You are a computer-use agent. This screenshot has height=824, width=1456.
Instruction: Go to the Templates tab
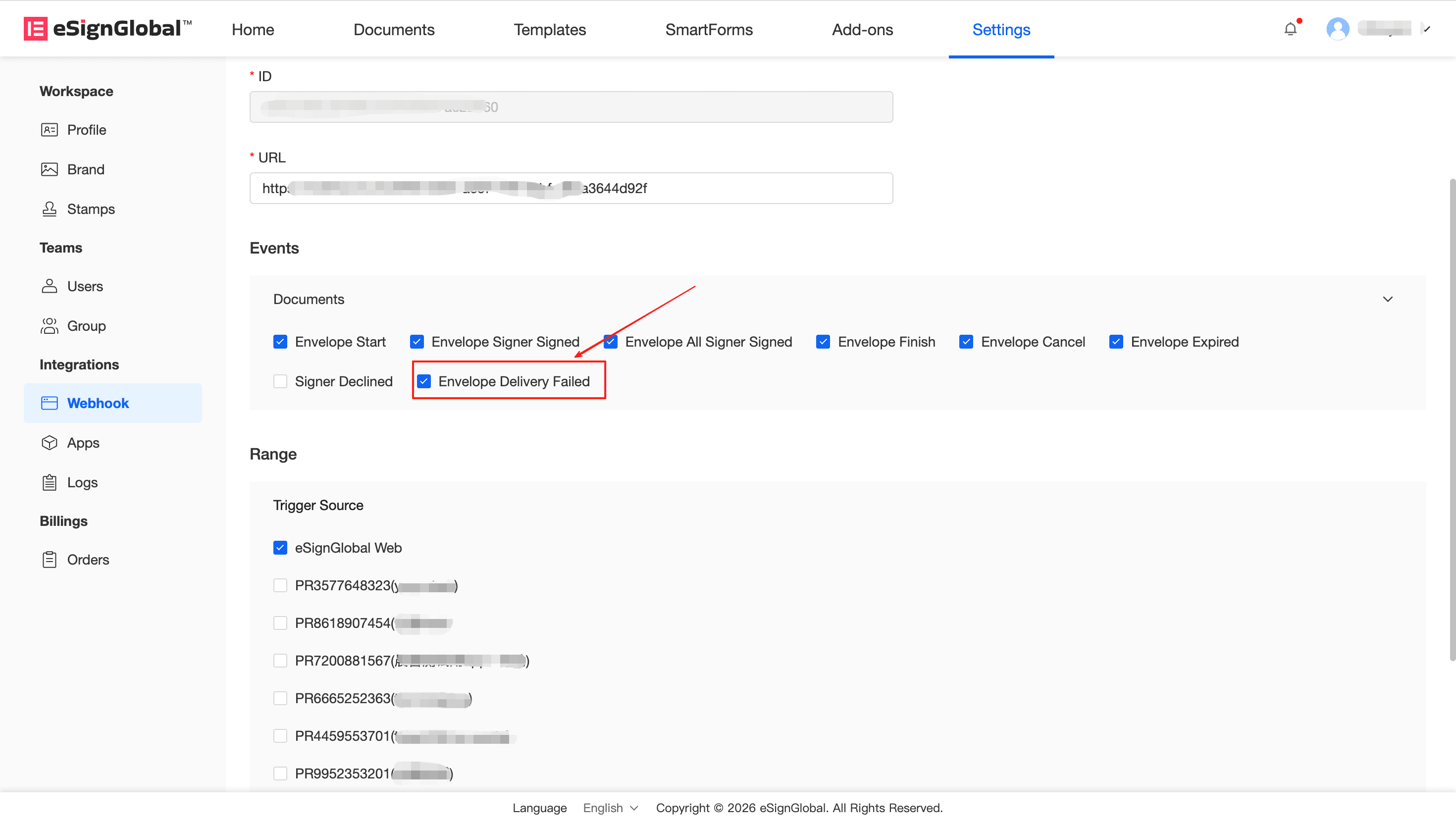pyautogui.click(x=549, y=29)
